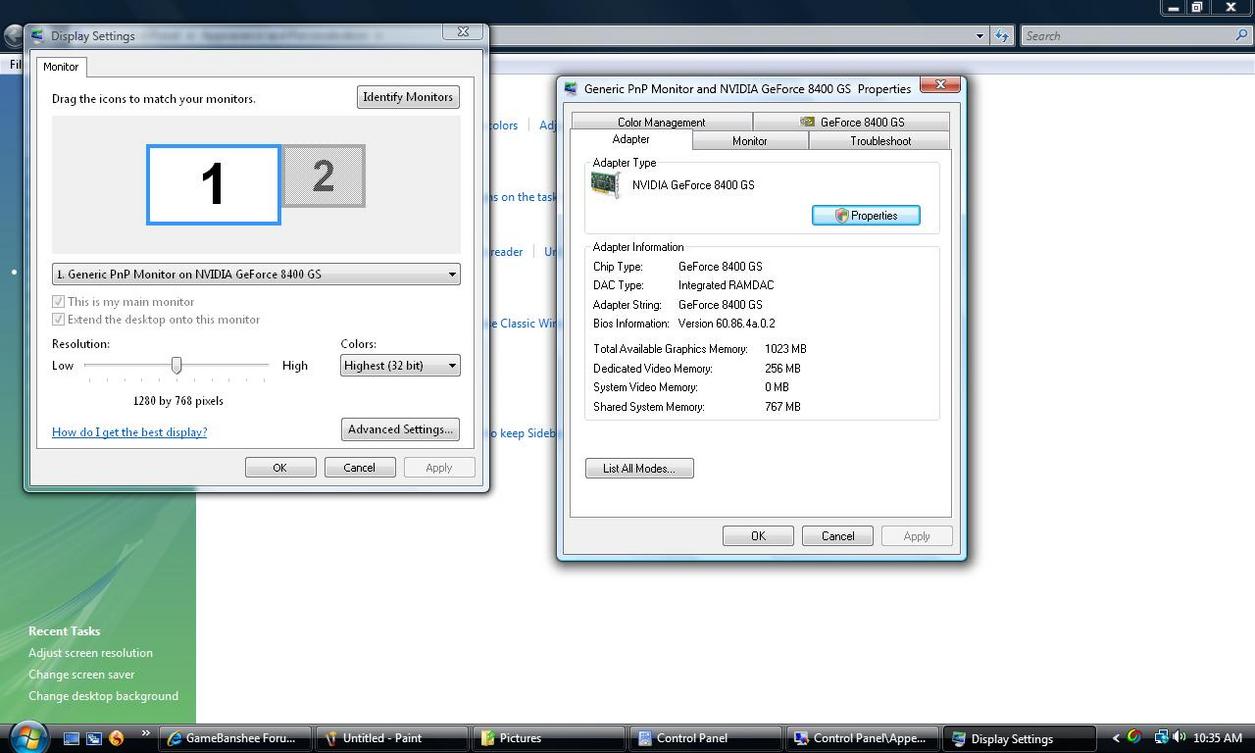Click the colorful circular tray icon
This screenshot has height=753, width=1255.
[x=1136, y=738]
